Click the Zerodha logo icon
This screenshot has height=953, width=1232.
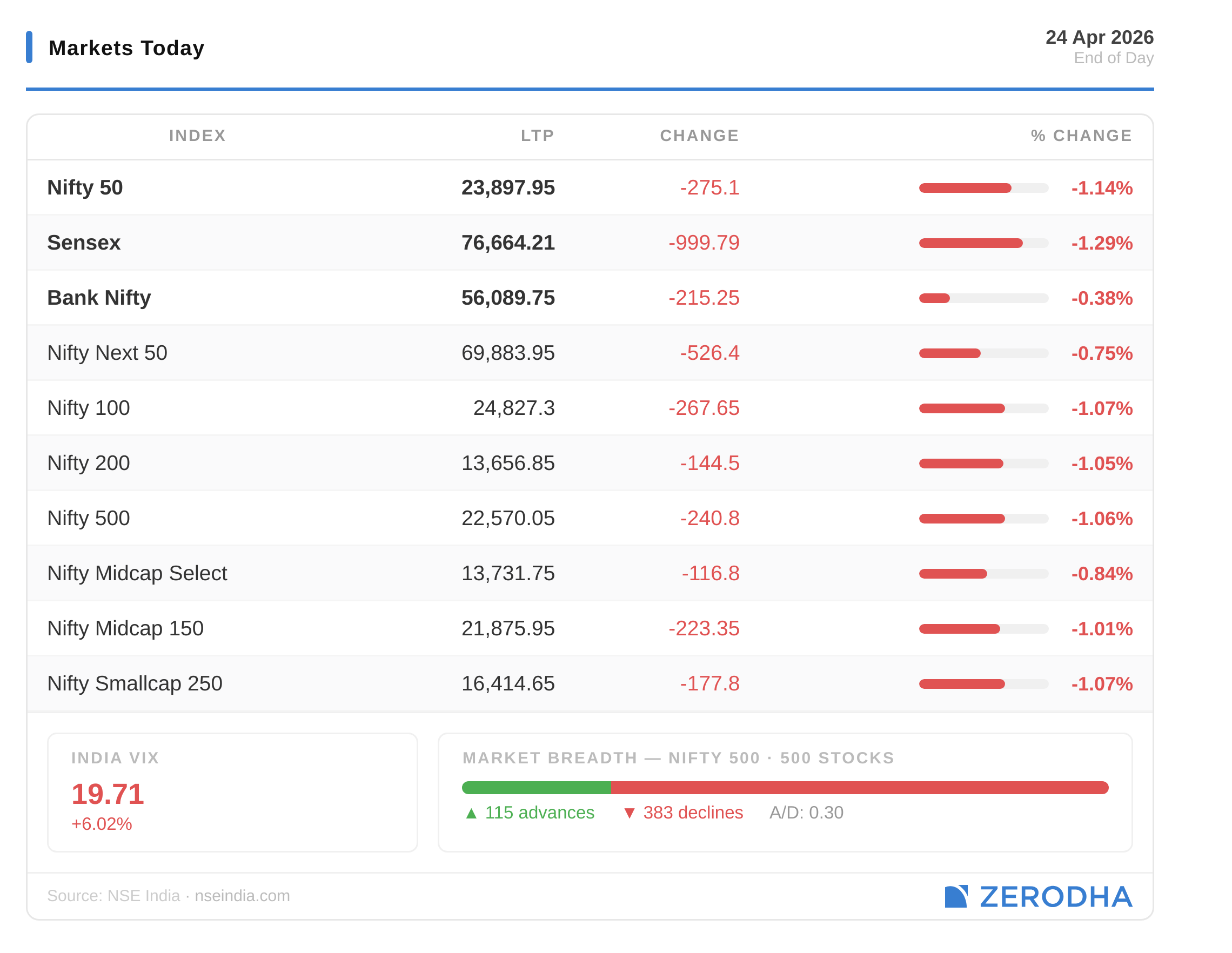click(955, 897)
